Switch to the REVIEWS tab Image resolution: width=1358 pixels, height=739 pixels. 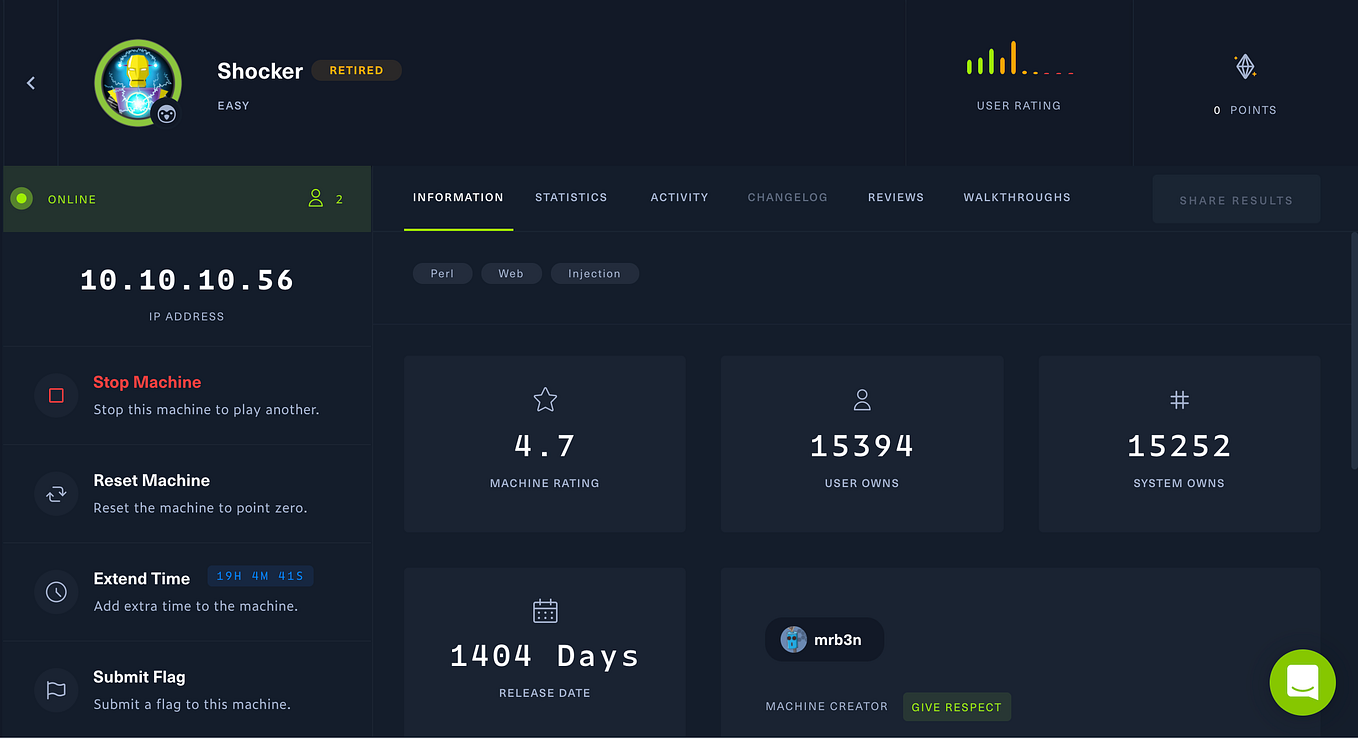coord(895,197)
